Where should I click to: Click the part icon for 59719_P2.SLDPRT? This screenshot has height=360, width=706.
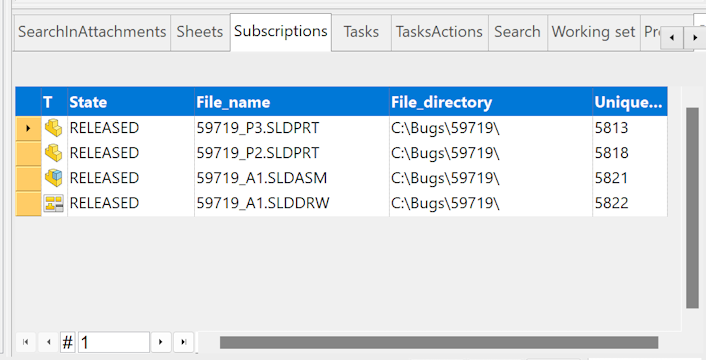[54, 153]
